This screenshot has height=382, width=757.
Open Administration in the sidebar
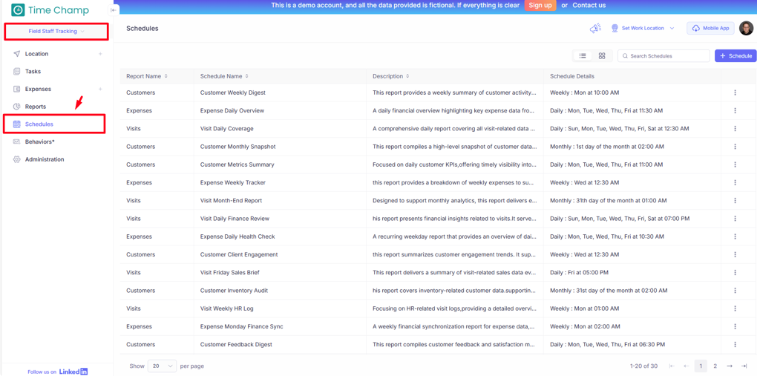pos(44,159)
